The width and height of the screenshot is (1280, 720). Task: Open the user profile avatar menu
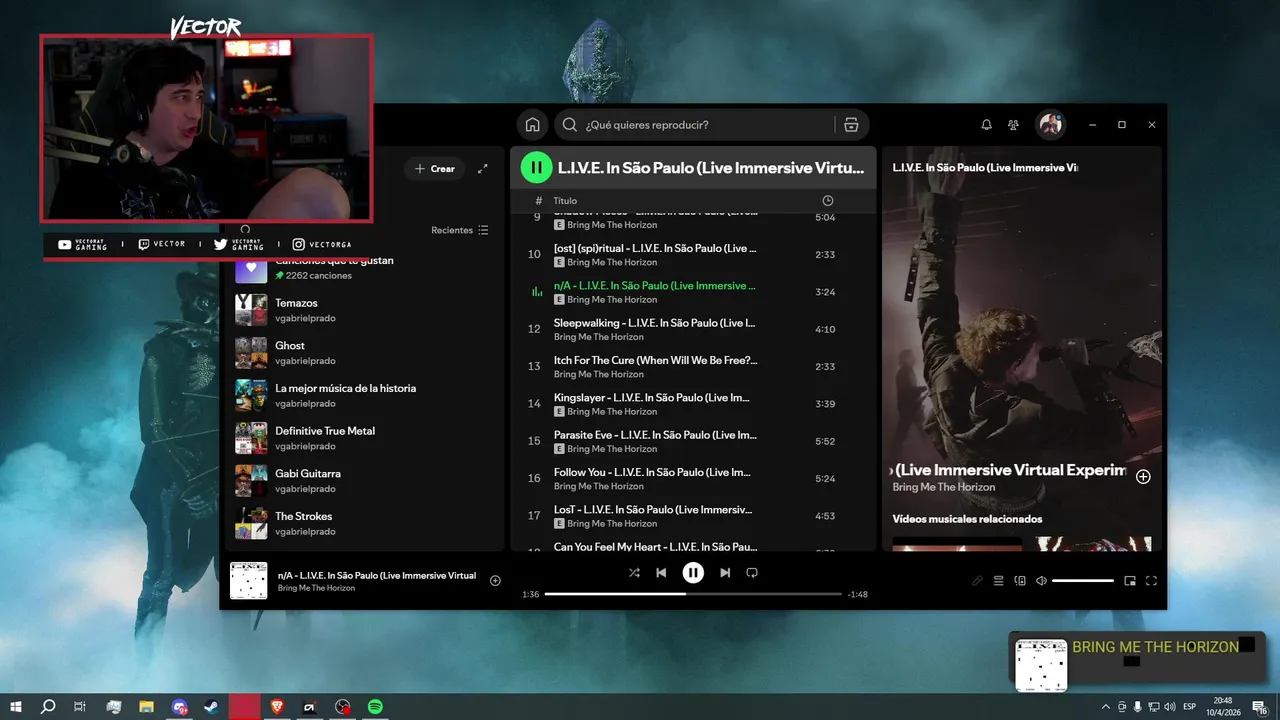pyautogui.click(x=1049, y=124)
